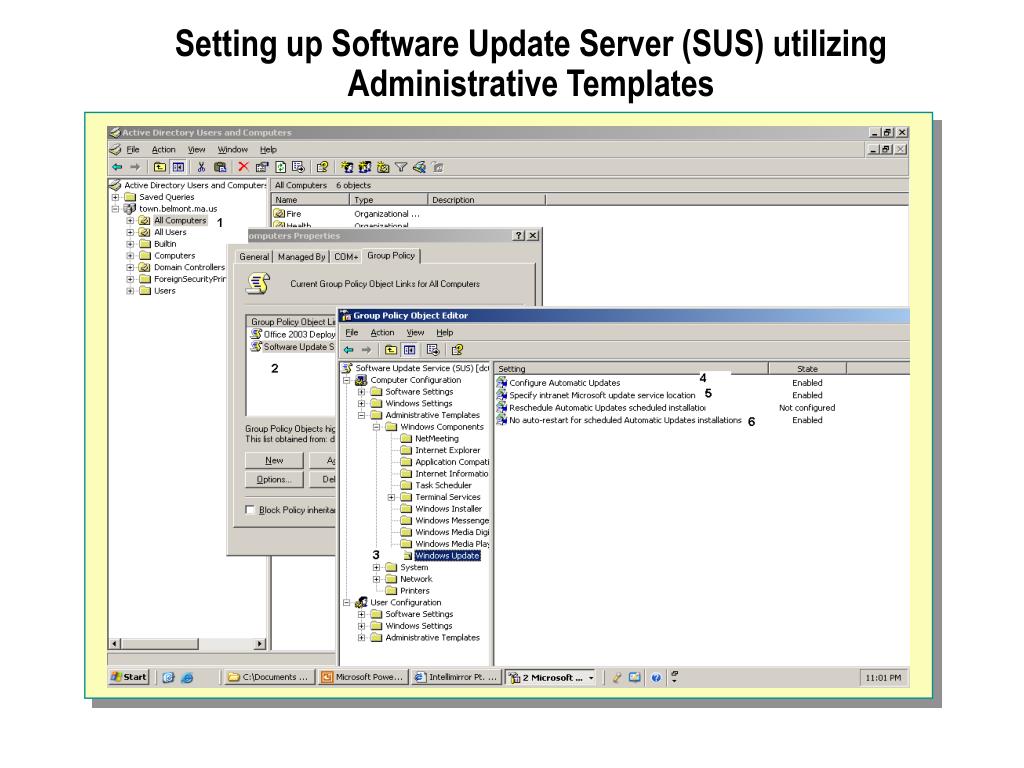This screenshot has width=1024, height=768.
Task: Switch to the COM+ tab
Action: (x=345, y=257)
